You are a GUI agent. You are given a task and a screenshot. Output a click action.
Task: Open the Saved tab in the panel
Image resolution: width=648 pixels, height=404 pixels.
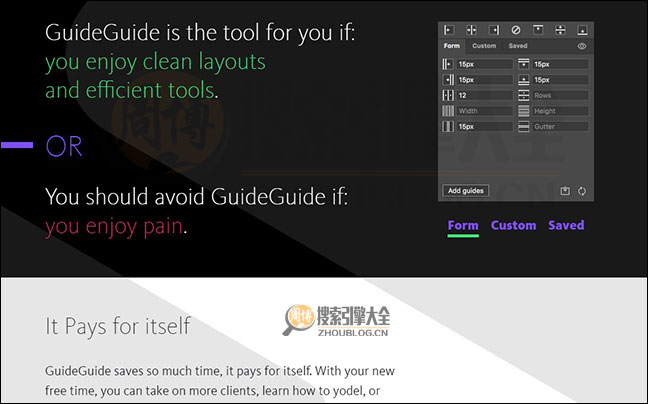518,46
